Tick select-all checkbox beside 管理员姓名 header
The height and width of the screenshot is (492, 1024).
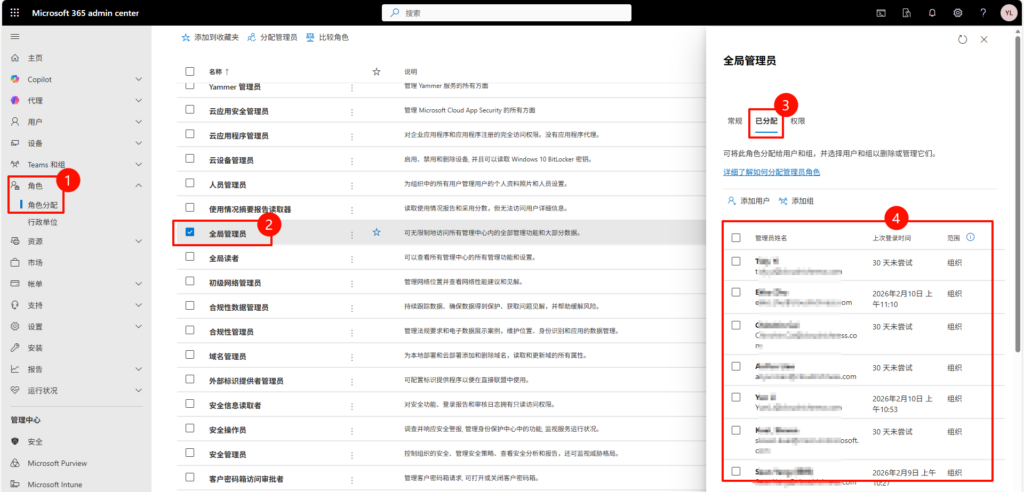736,238
